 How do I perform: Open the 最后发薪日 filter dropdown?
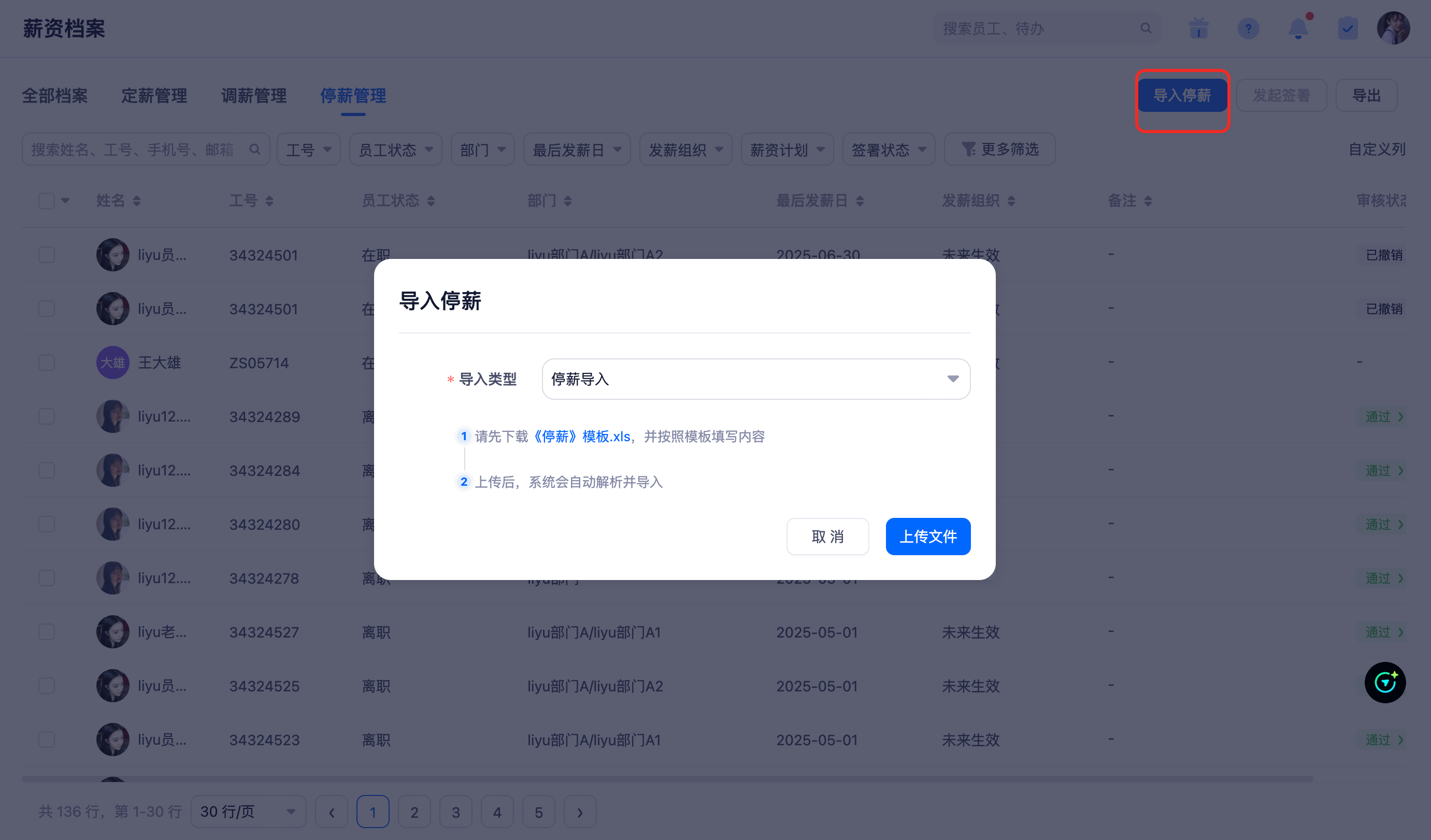(x=577, y=149)
